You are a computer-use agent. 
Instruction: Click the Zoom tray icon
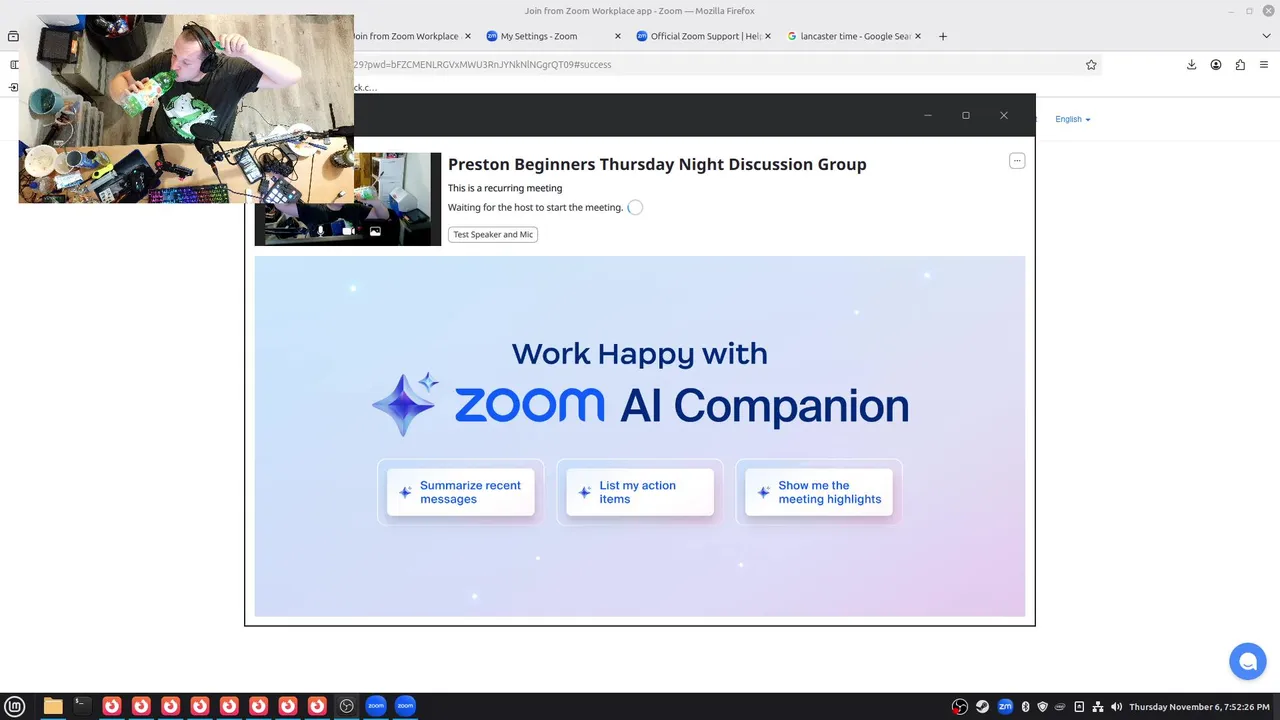point(1005,707)
